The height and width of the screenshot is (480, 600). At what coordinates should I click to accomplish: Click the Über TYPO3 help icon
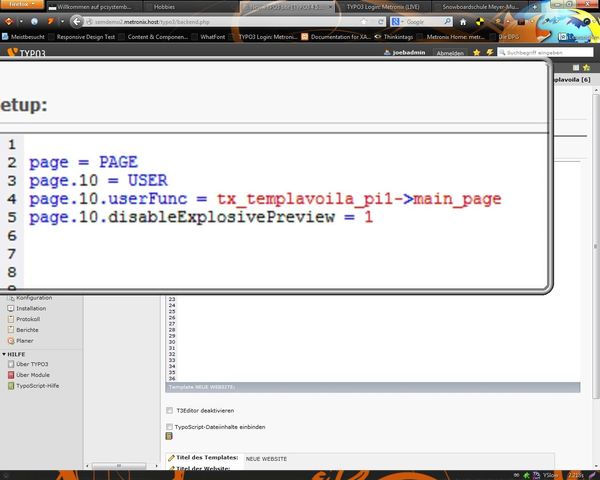click(9, 364)
